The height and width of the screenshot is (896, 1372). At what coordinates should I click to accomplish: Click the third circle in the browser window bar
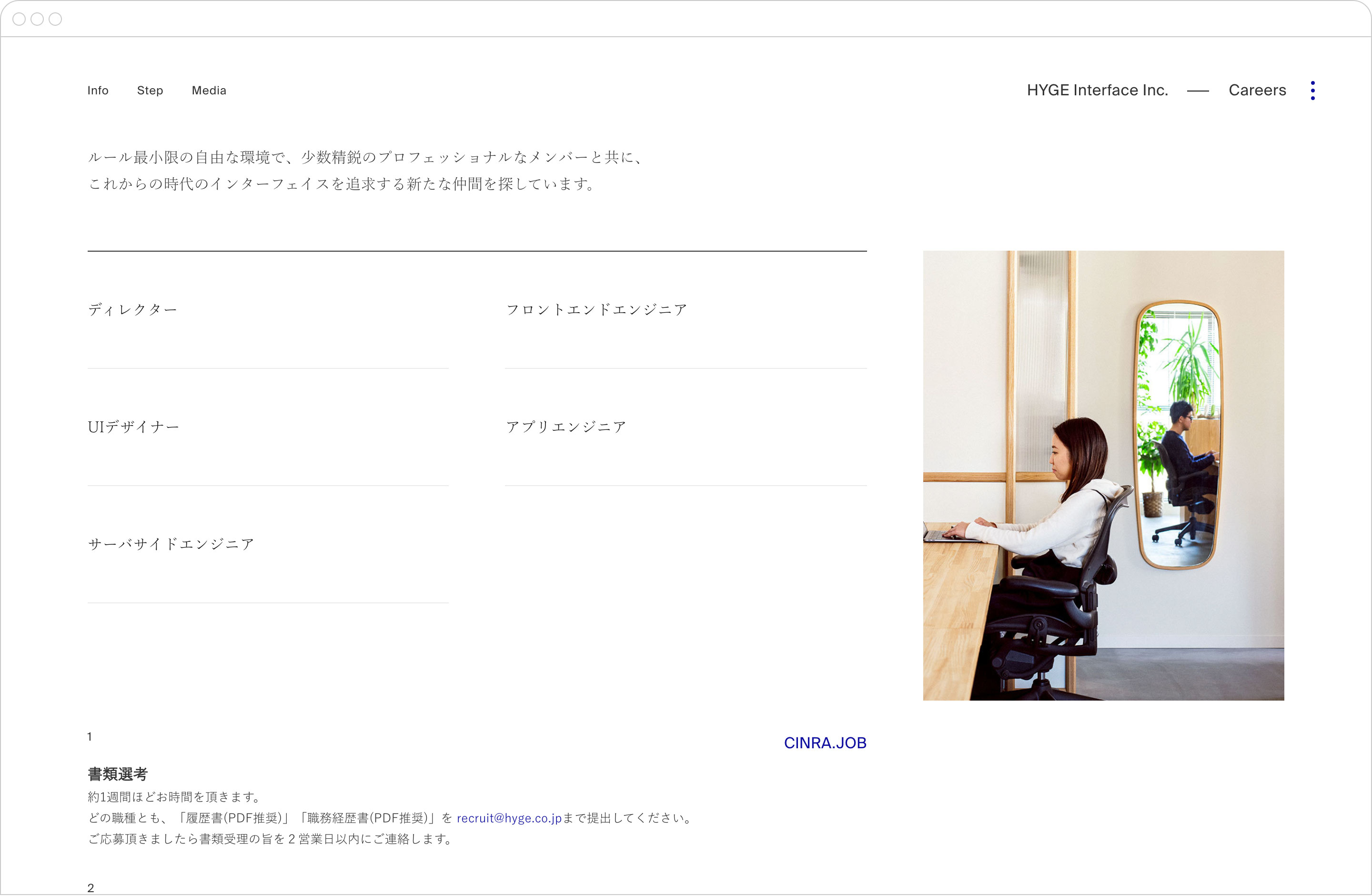55,19
